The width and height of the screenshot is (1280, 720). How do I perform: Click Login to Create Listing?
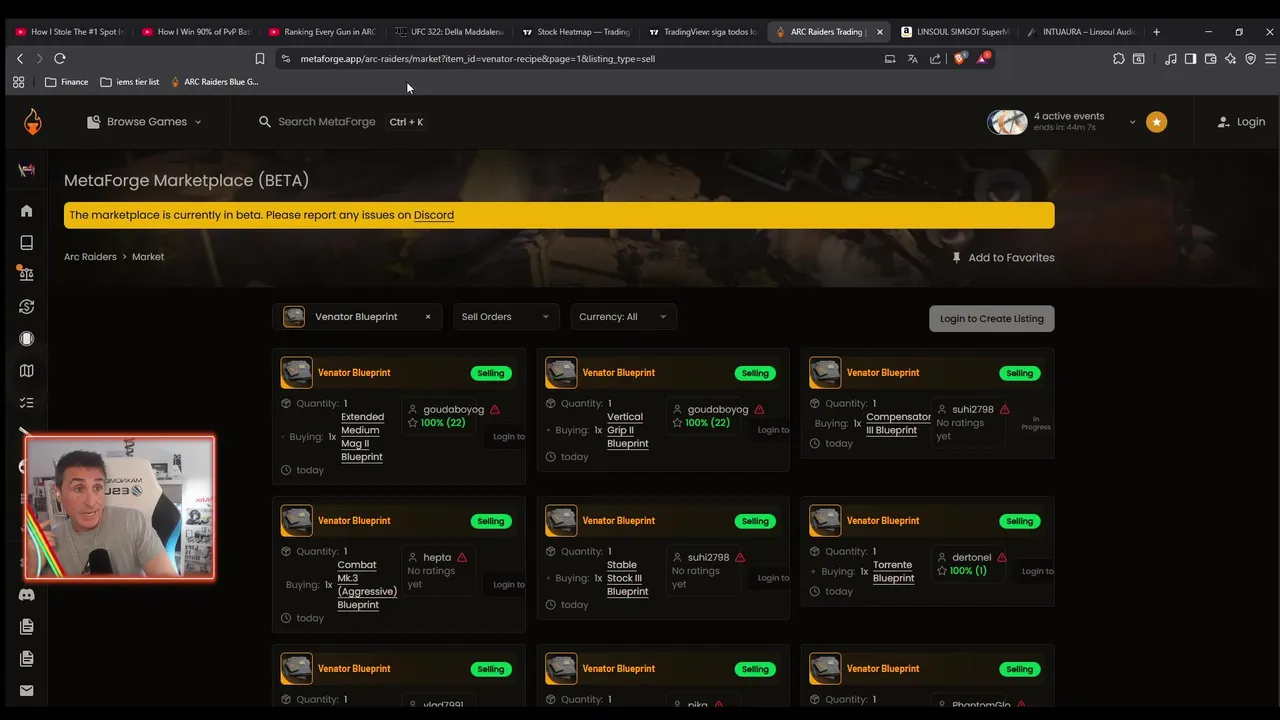(992, 319)
